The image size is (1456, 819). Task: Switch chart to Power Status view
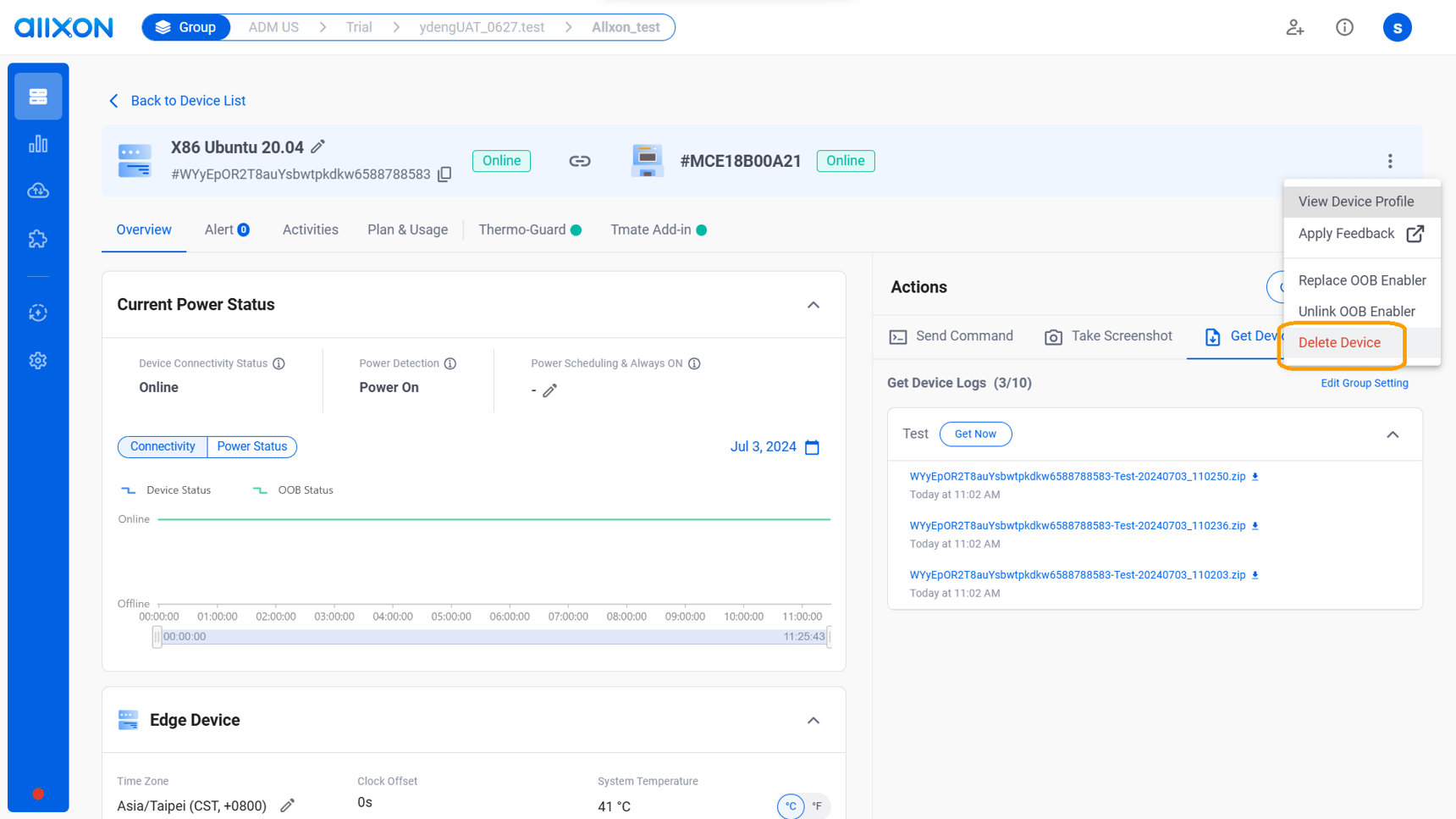click(251, 446)
